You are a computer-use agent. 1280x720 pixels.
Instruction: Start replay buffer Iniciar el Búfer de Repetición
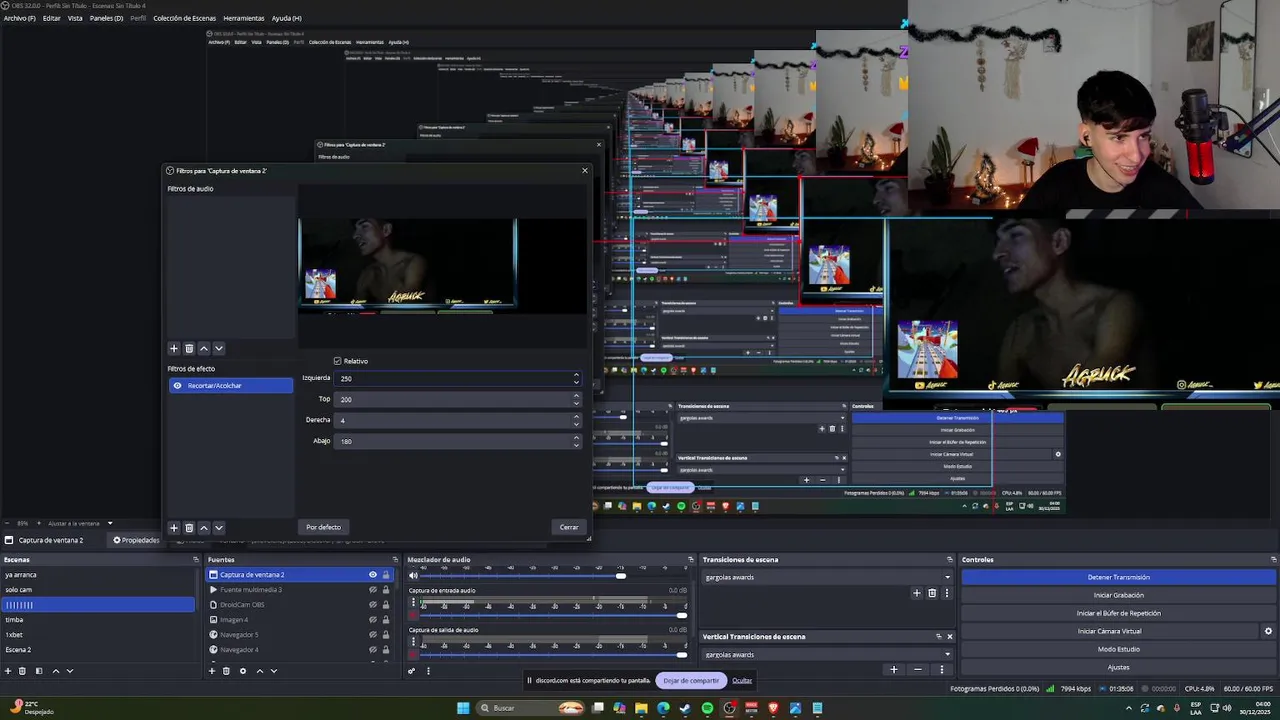(x=1119, y=613)
